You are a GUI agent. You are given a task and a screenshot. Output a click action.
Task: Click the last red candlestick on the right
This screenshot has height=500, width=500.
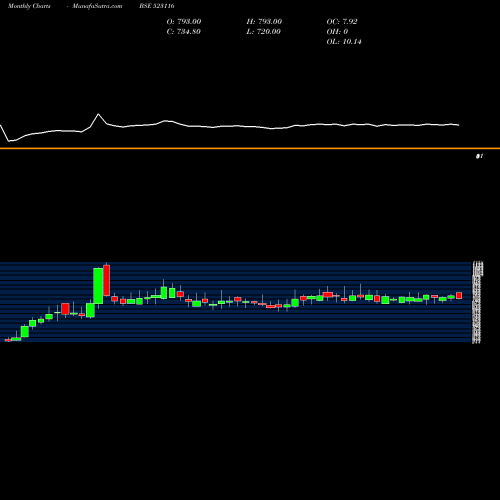coord(459,296)
